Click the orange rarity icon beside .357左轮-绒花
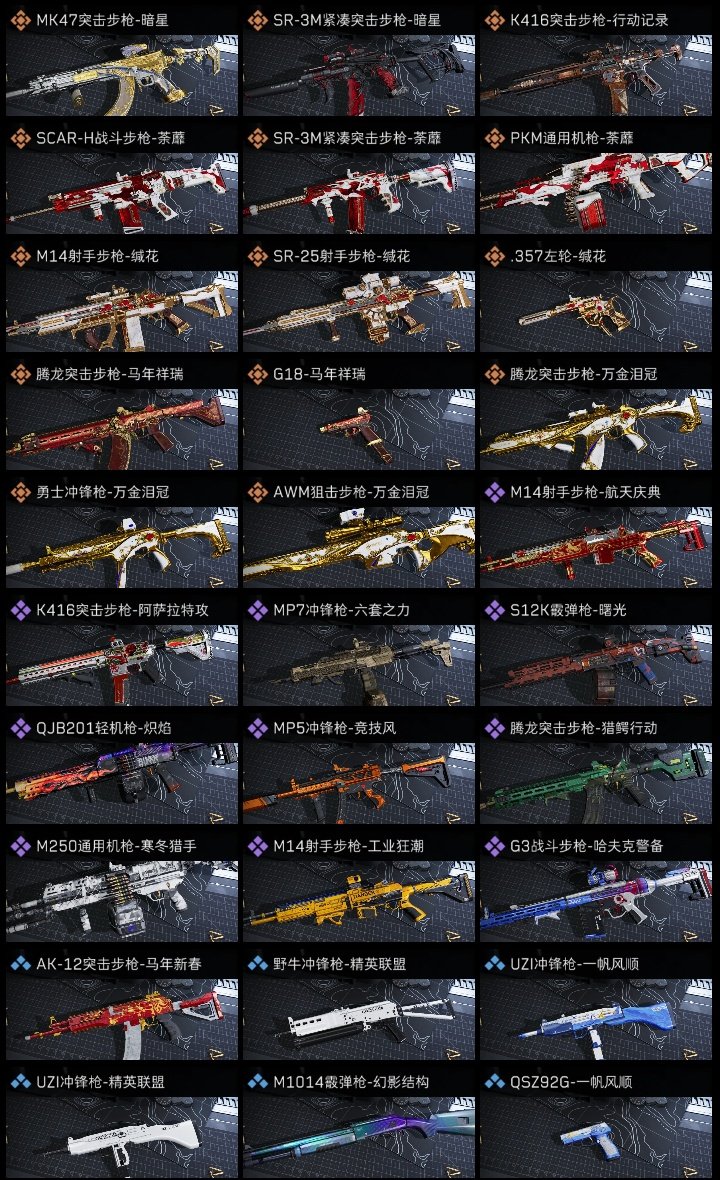The image size is (720, 1180). [494, 257]
